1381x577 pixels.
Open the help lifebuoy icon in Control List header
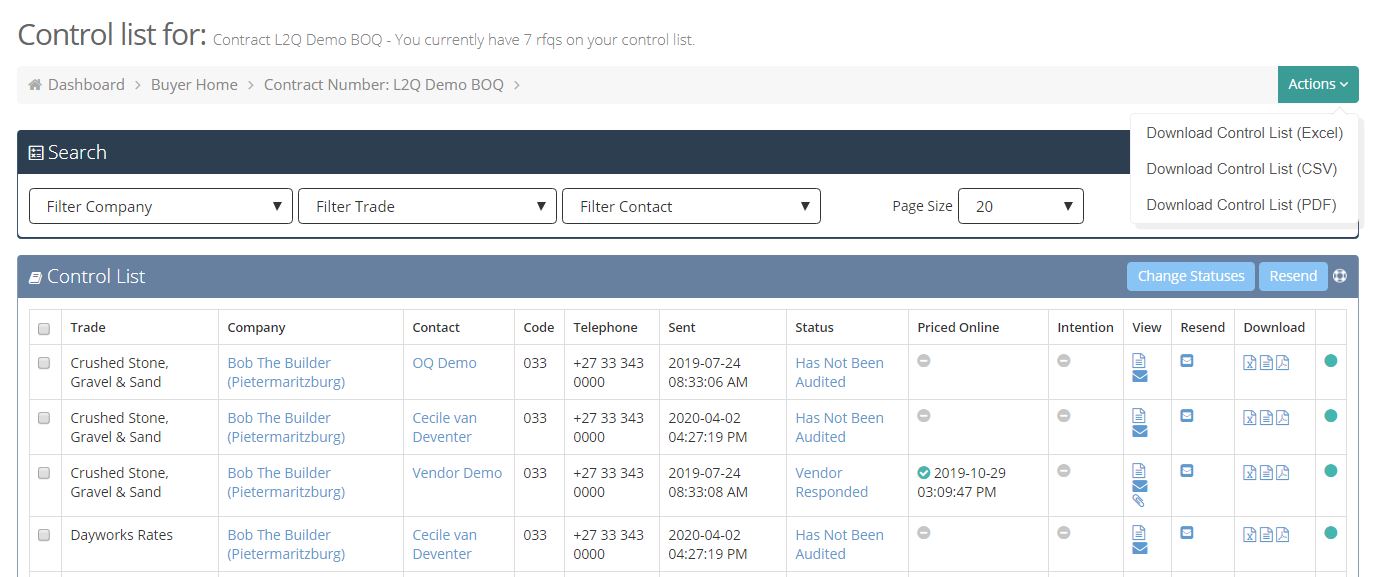coord(1340,276)
